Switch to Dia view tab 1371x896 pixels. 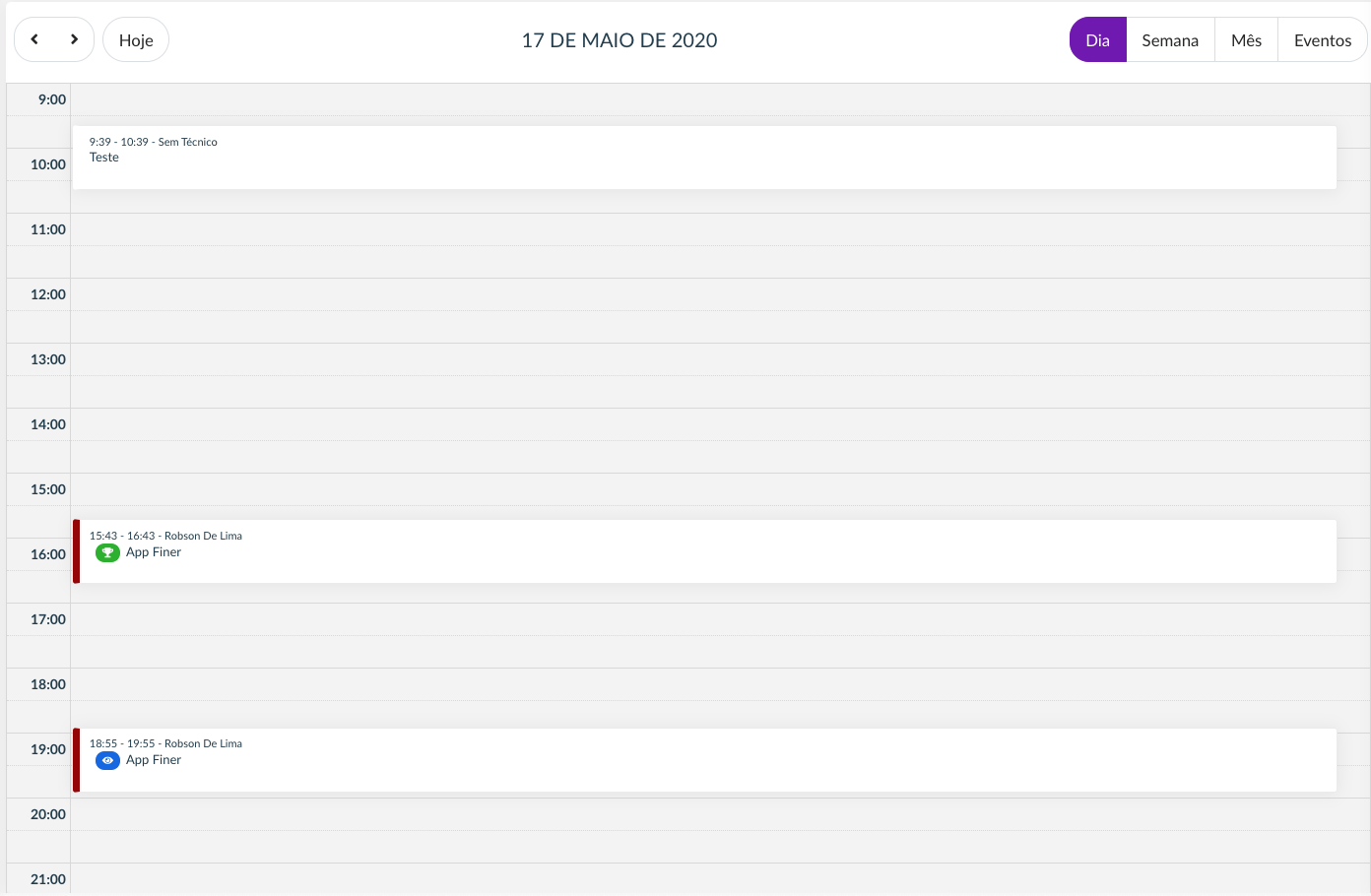(1097, 40)
